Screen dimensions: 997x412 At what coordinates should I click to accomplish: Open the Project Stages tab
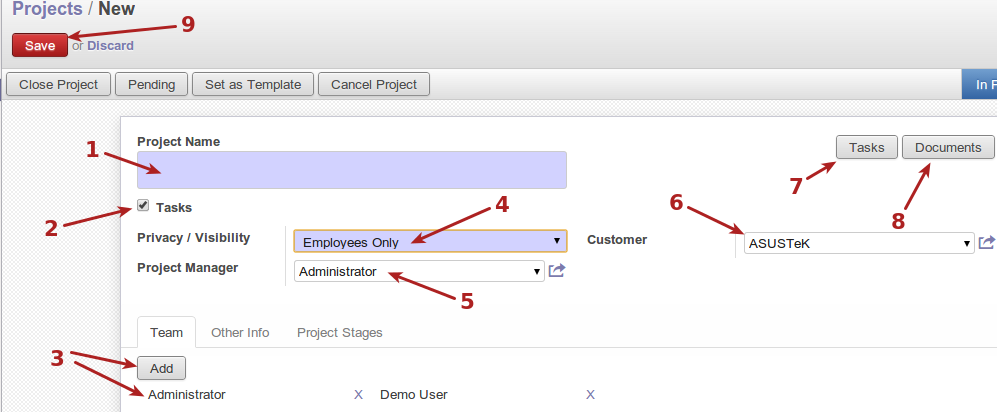(x=339, y=332)
